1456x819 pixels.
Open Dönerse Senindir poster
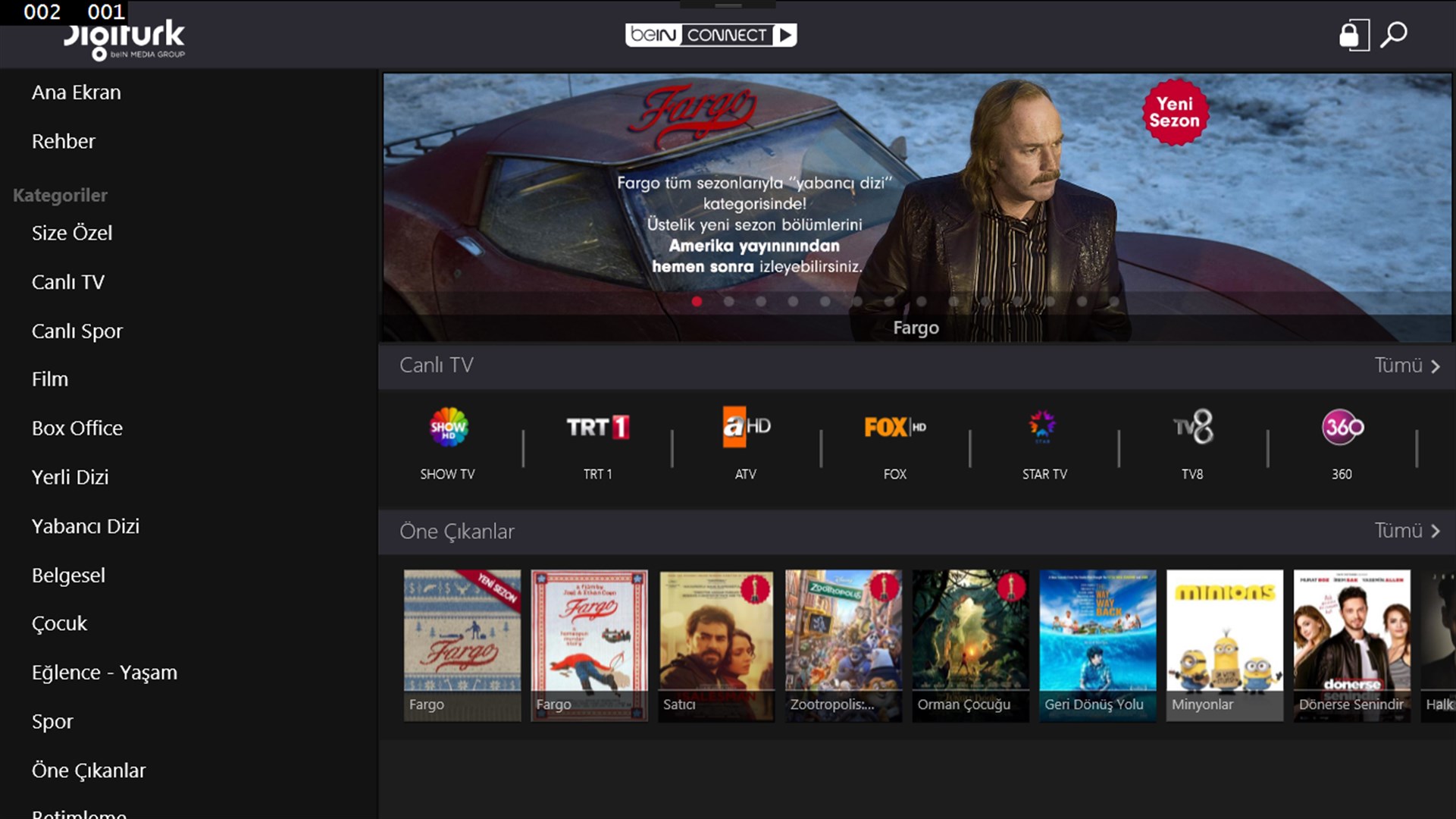click(x=1352, y=645)
